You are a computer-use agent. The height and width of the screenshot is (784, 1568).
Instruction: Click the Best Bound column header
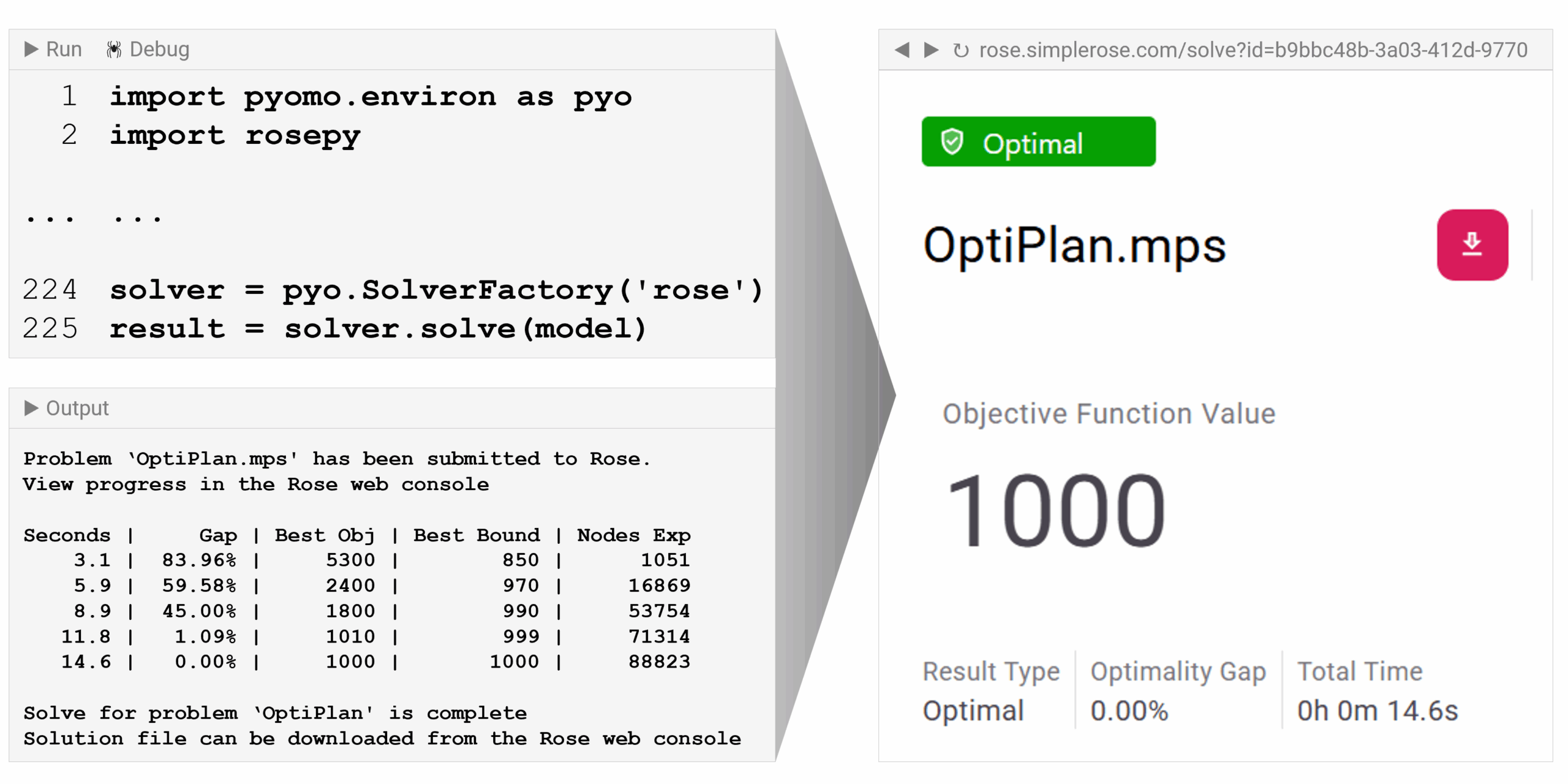(x=477, y=535)
